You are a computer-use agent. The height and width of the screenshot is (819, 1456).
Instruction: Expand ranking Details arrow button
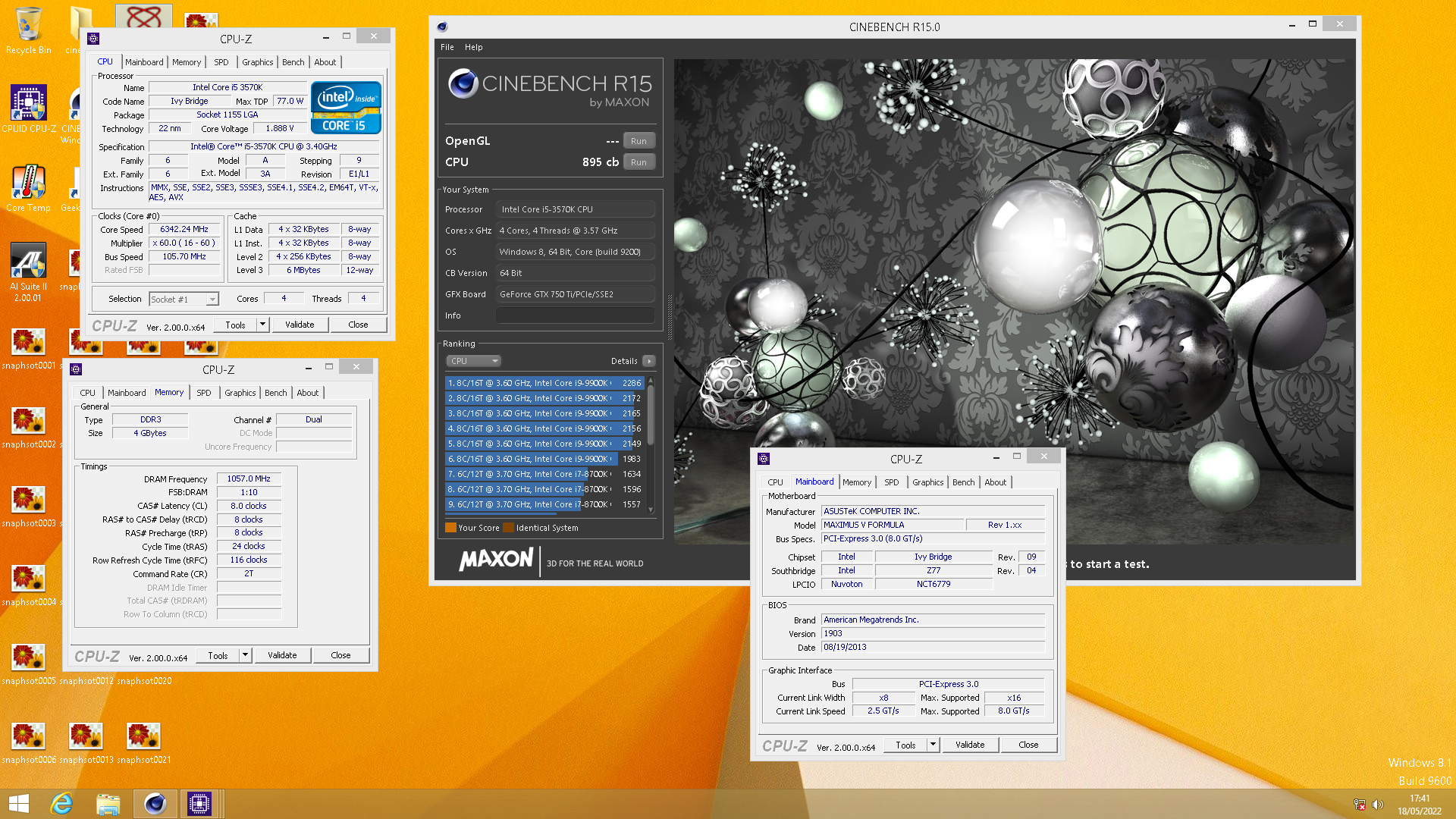(x=649, y=361)
